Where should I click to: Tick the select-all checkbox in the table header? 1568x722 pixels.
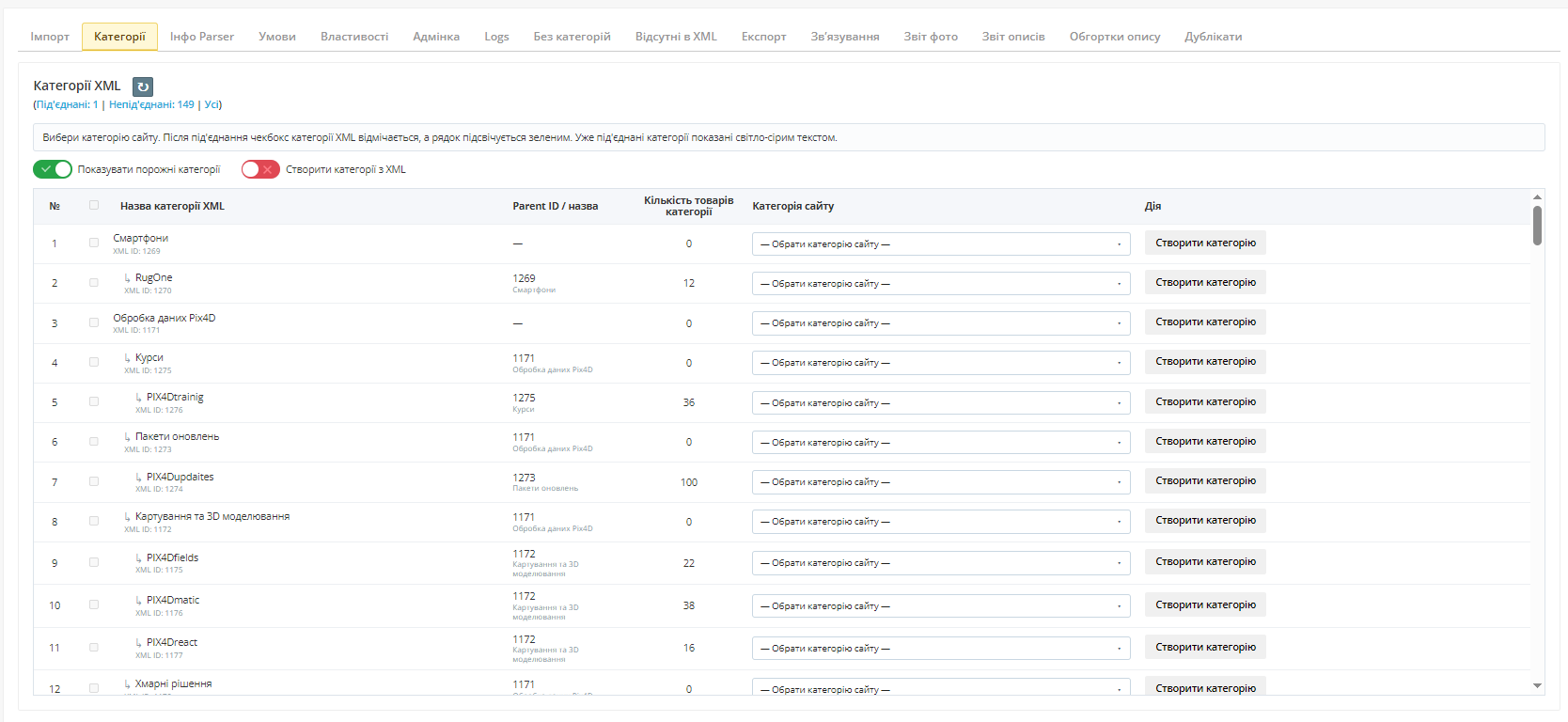(94, 205)
